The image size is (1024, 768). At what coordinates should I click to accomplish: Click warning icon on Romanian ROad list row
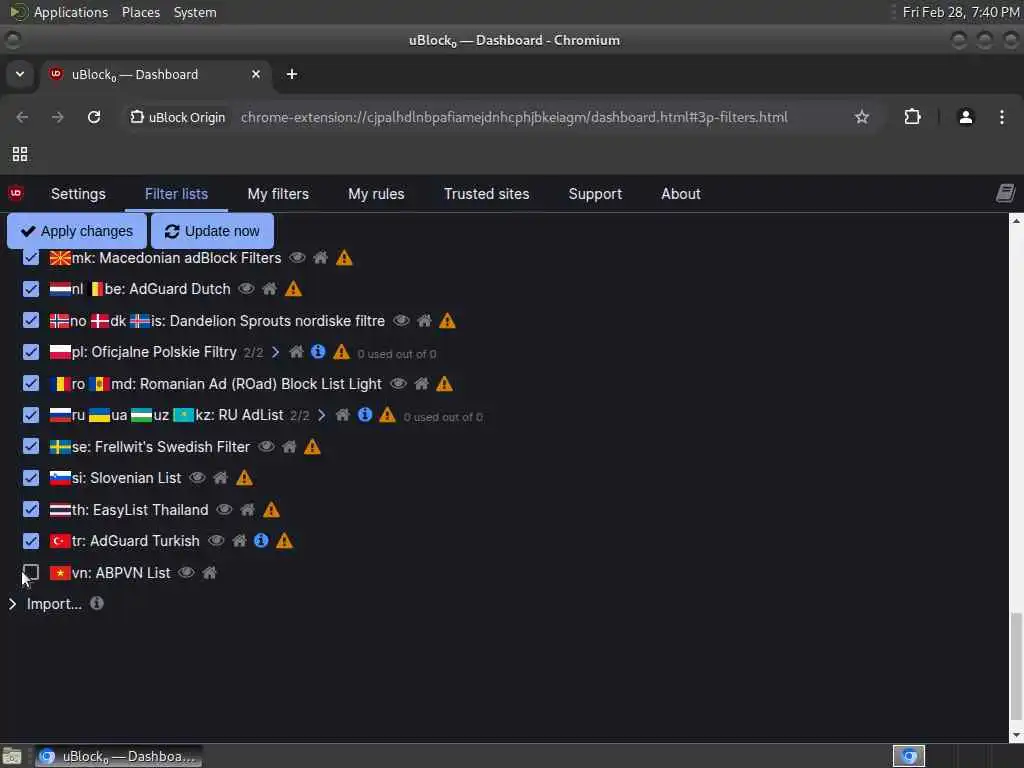pos(445,384)
